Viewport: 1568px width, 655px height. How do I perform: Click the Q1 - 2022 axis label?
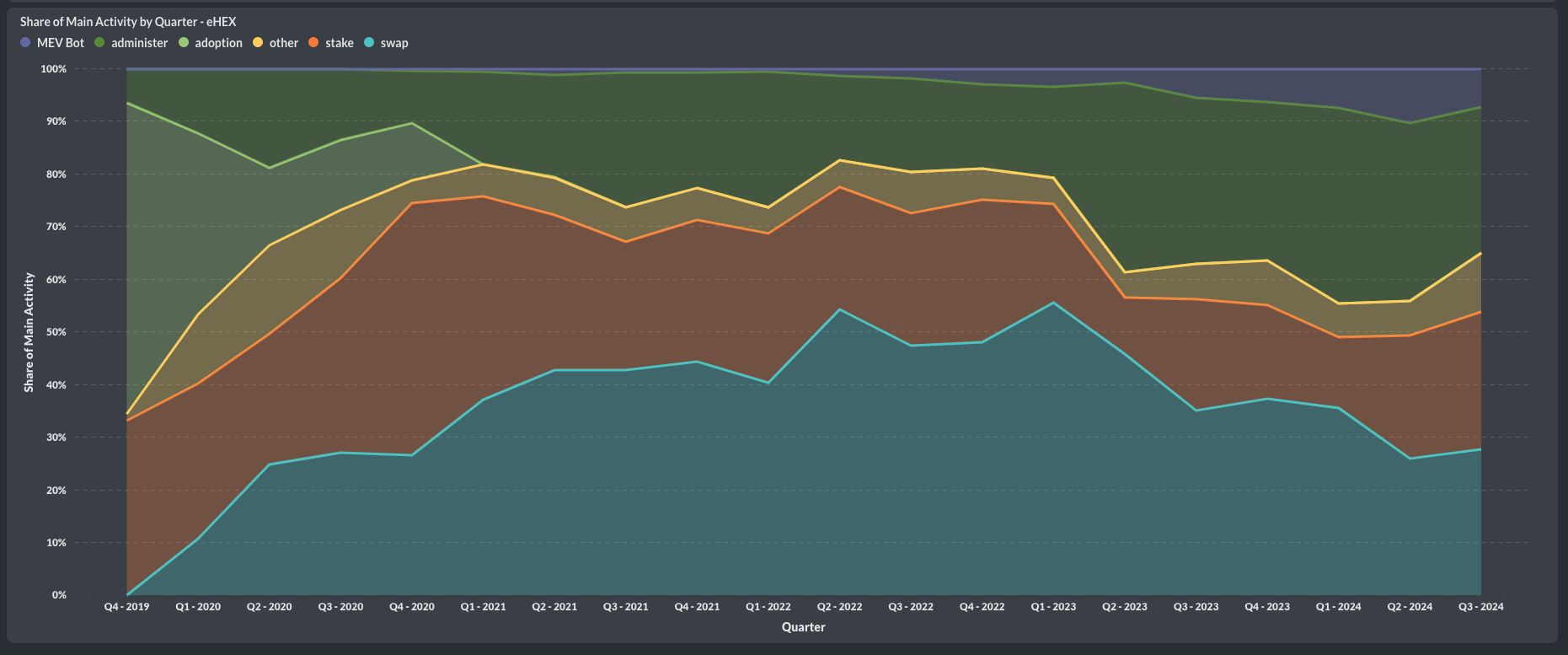tap(768, 607)
